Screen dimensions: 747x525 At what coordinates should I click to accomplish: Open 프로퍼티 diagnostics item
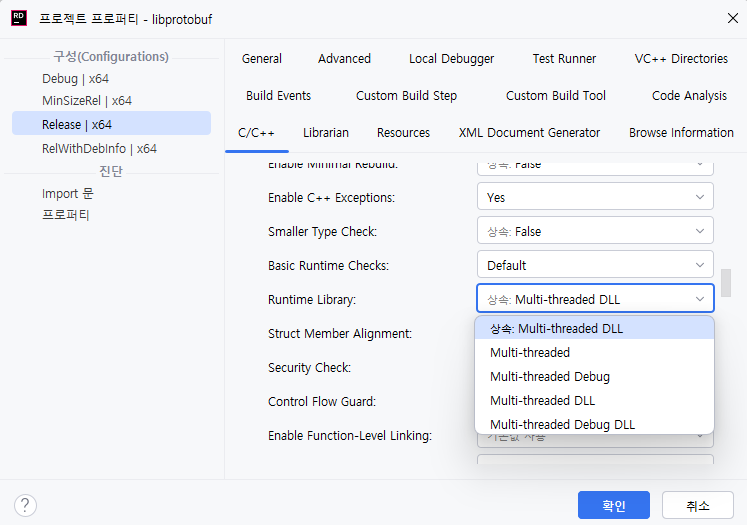click(66, 215)
